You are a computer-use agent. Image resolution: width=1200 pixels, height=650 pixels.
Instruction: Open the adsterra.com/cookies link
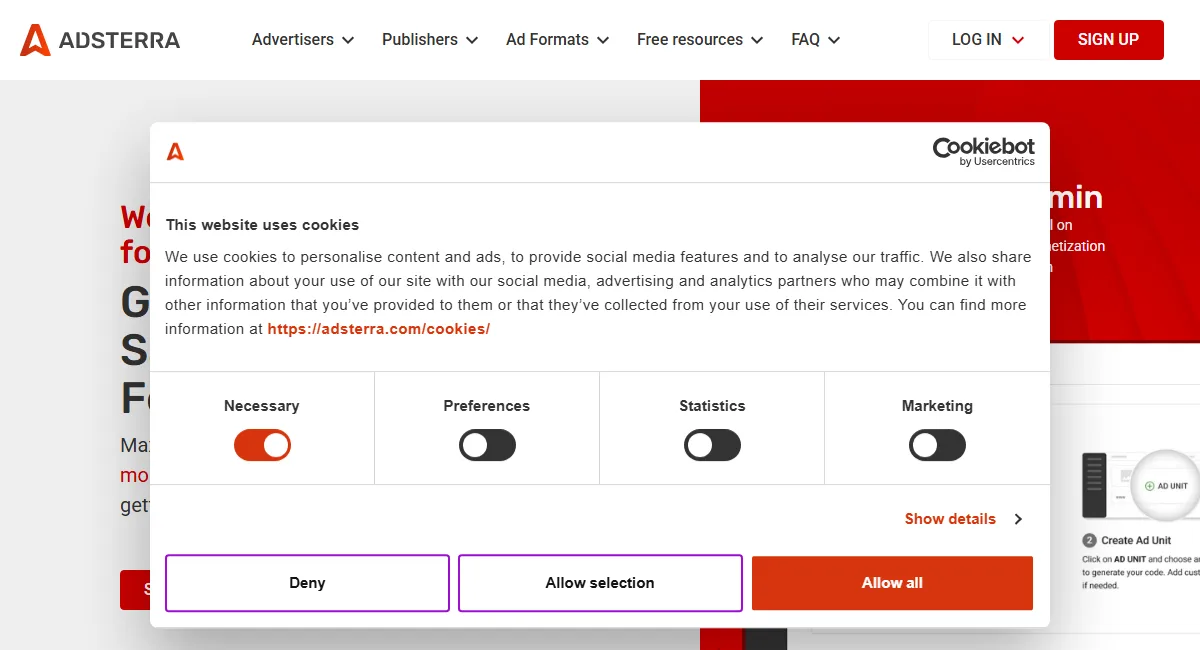(x=379, y=329)
